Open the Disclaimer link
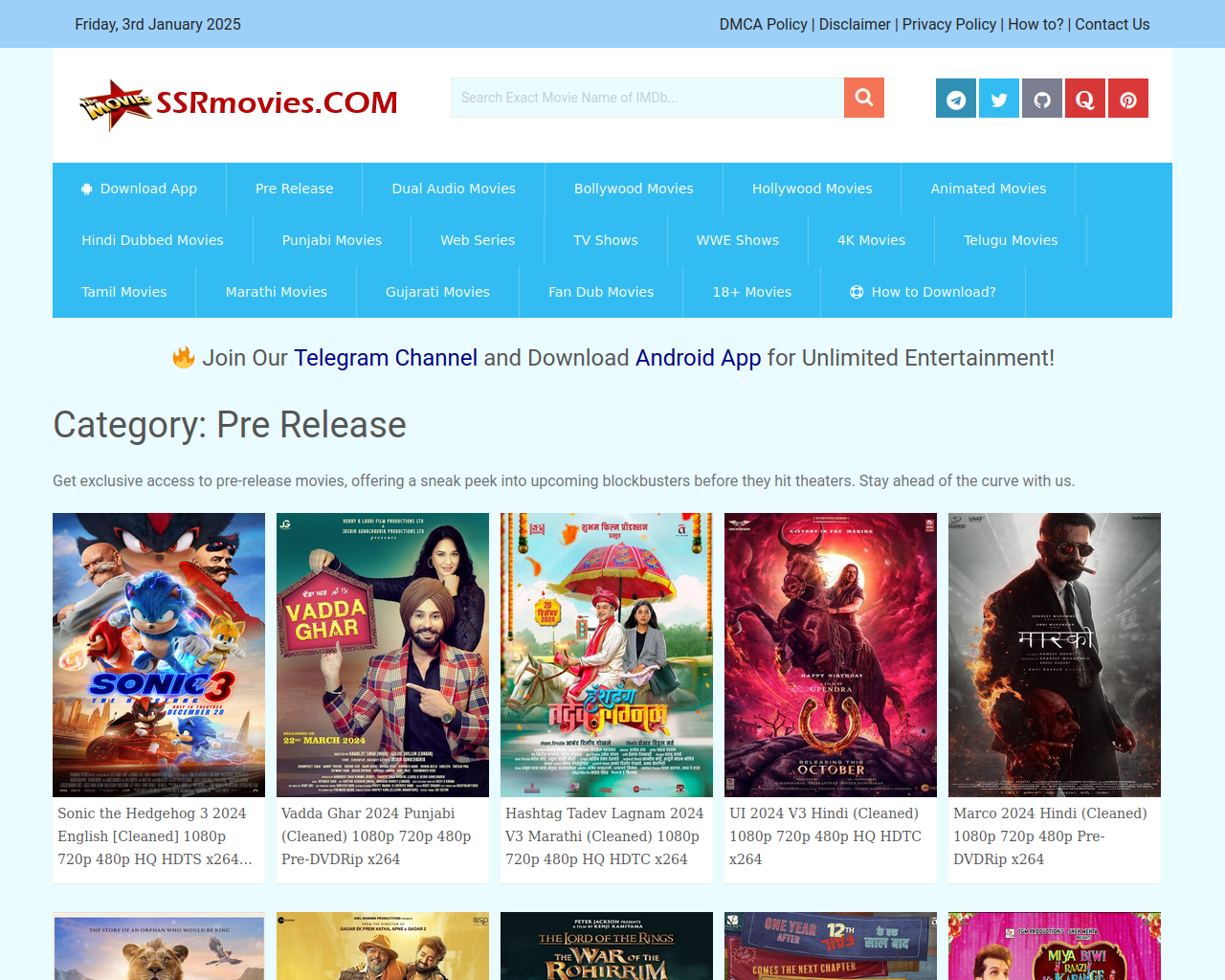 855,24
